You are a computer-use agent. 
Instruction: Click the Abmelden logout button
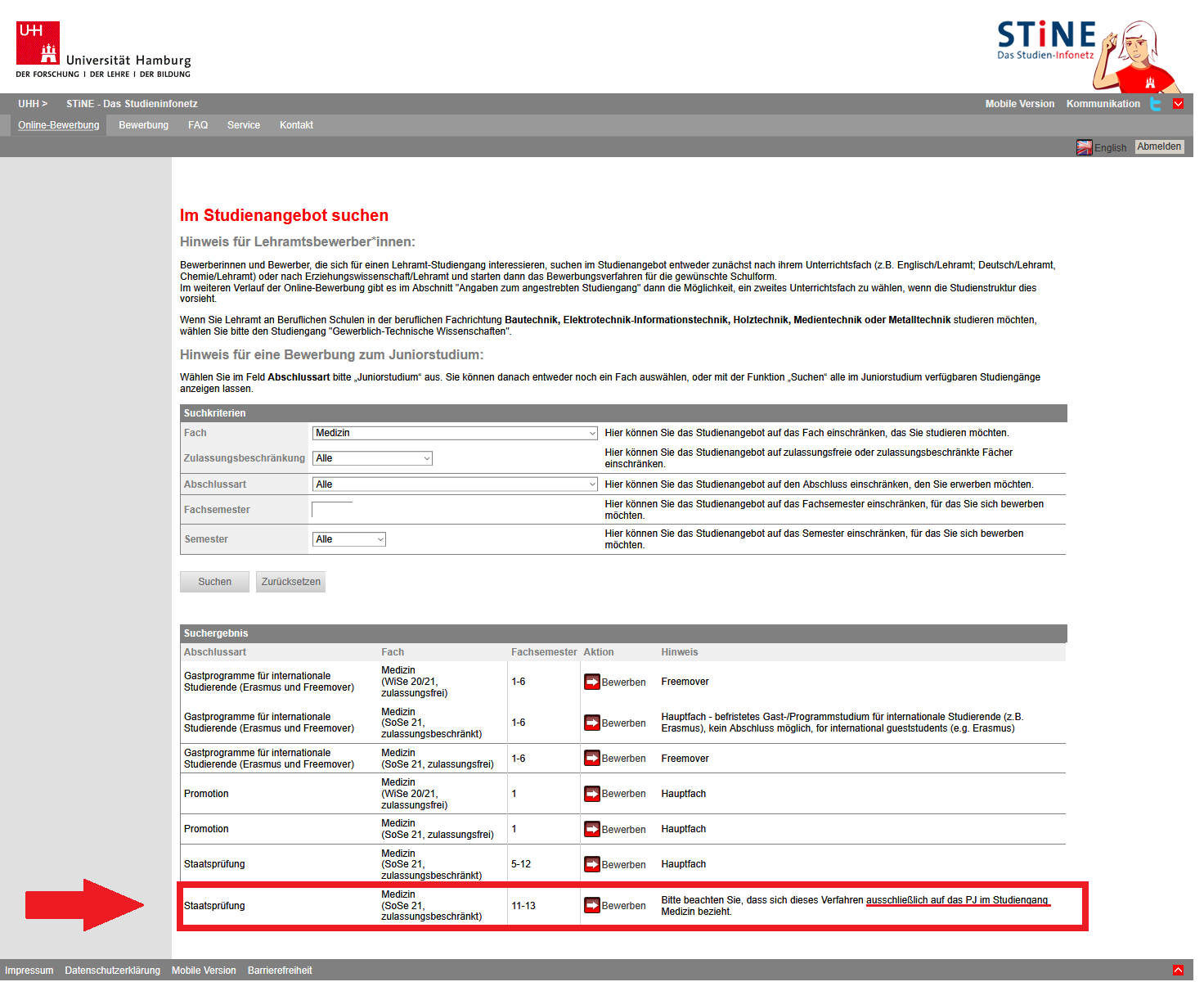tap(1159, 147)
